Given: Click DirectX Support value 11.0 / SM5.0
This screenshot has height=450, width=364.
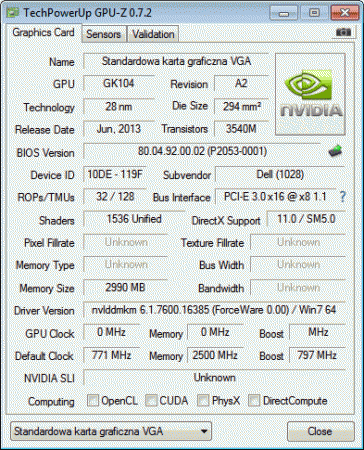Looking at the screenshot, I should tap(306, 219).
